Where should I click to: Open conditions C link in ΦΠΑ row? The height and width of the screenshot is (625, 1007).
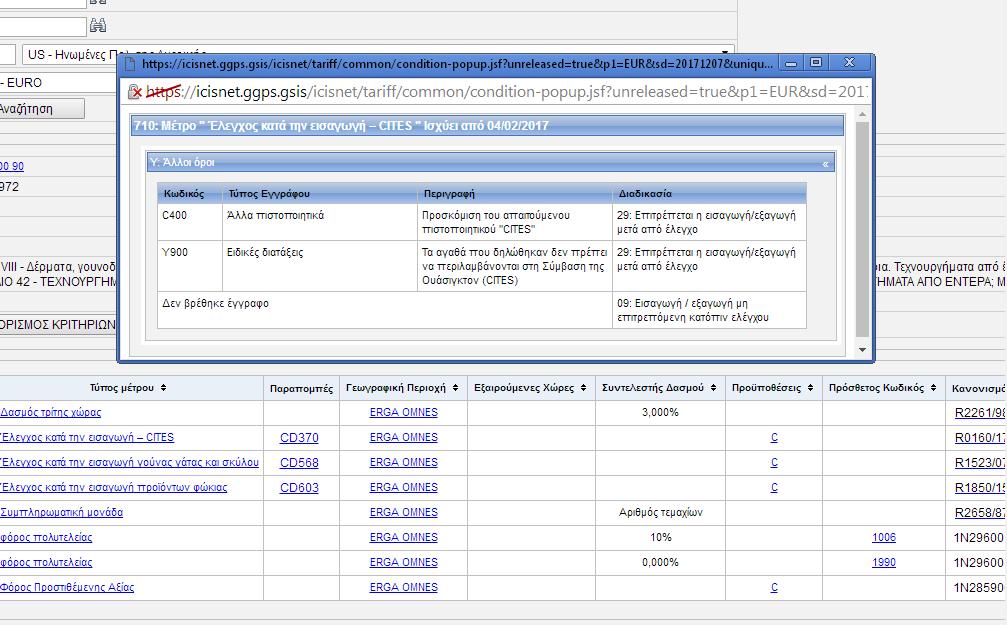(774, 587)
